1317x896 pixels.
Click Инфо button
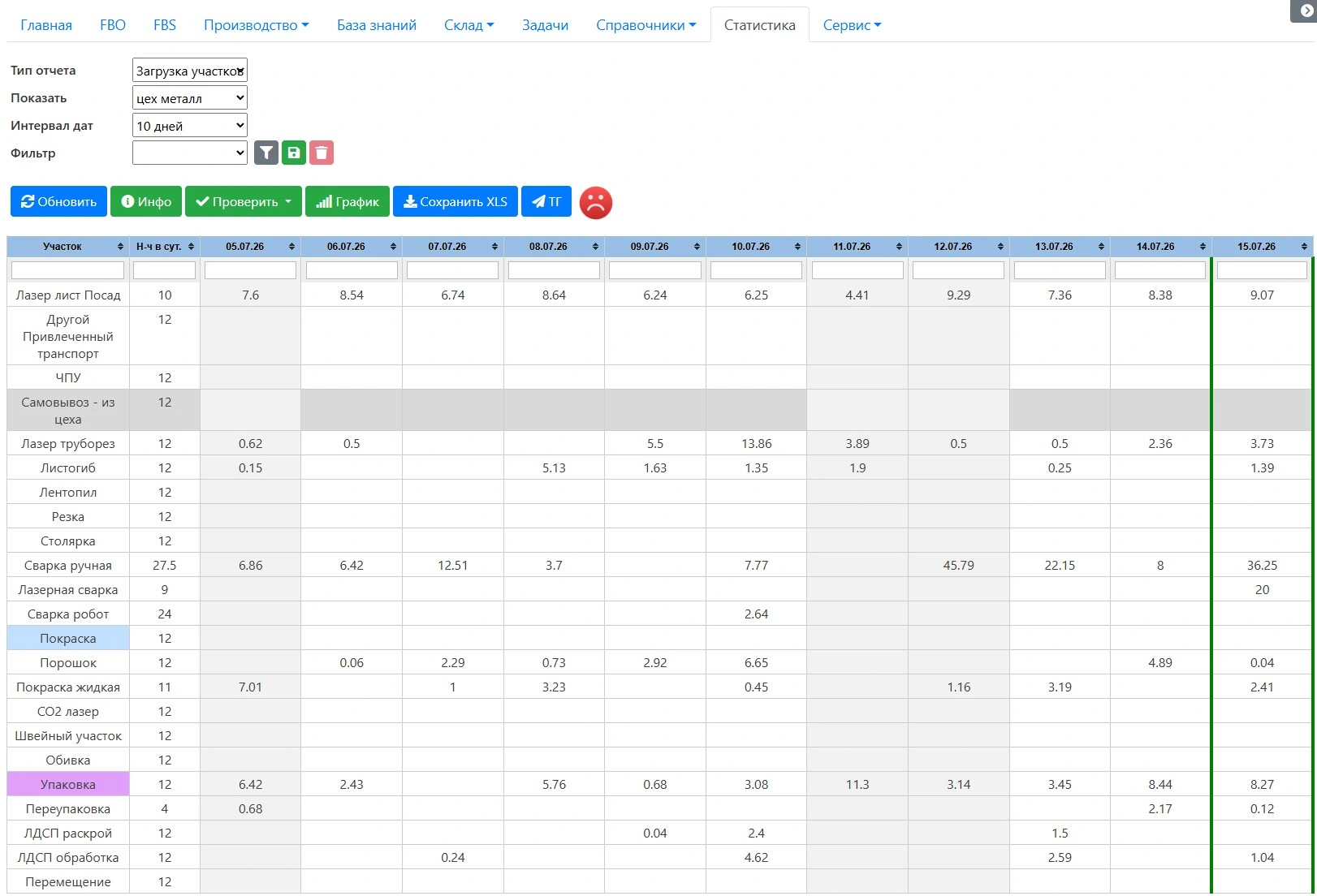point(146,202)
